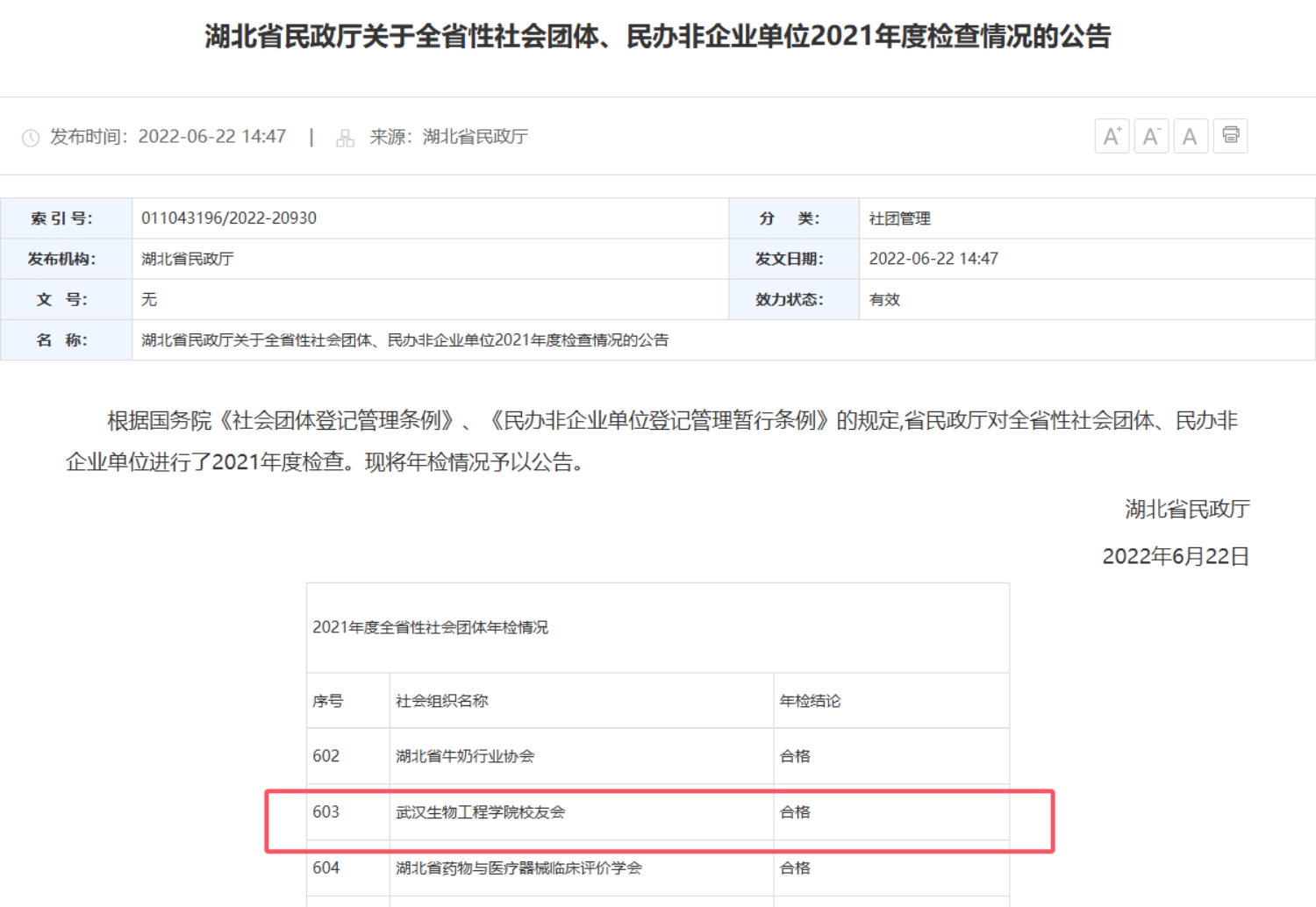Image resolution: width=1316 pixels, height=907 pixels.
Task: Click the page headline about 2021年度检查情况
Action: (x=657, y=37)
